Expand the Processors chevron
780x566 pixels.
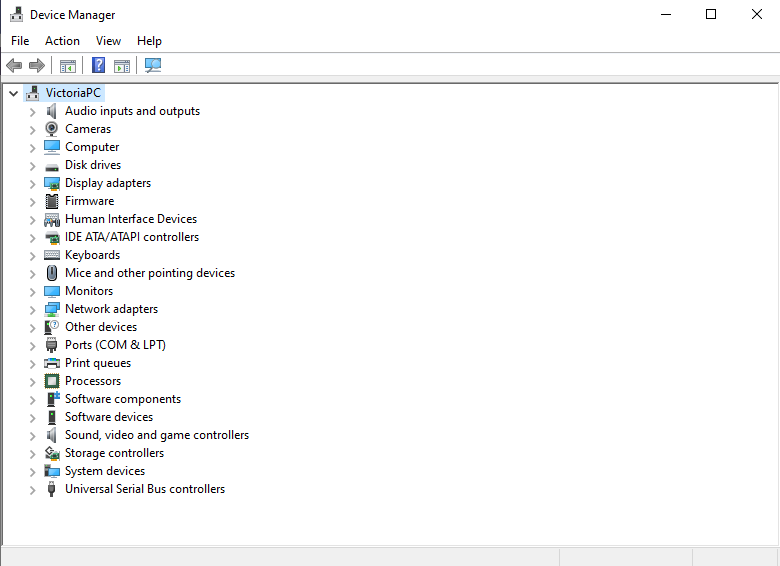tap(32, 382)
